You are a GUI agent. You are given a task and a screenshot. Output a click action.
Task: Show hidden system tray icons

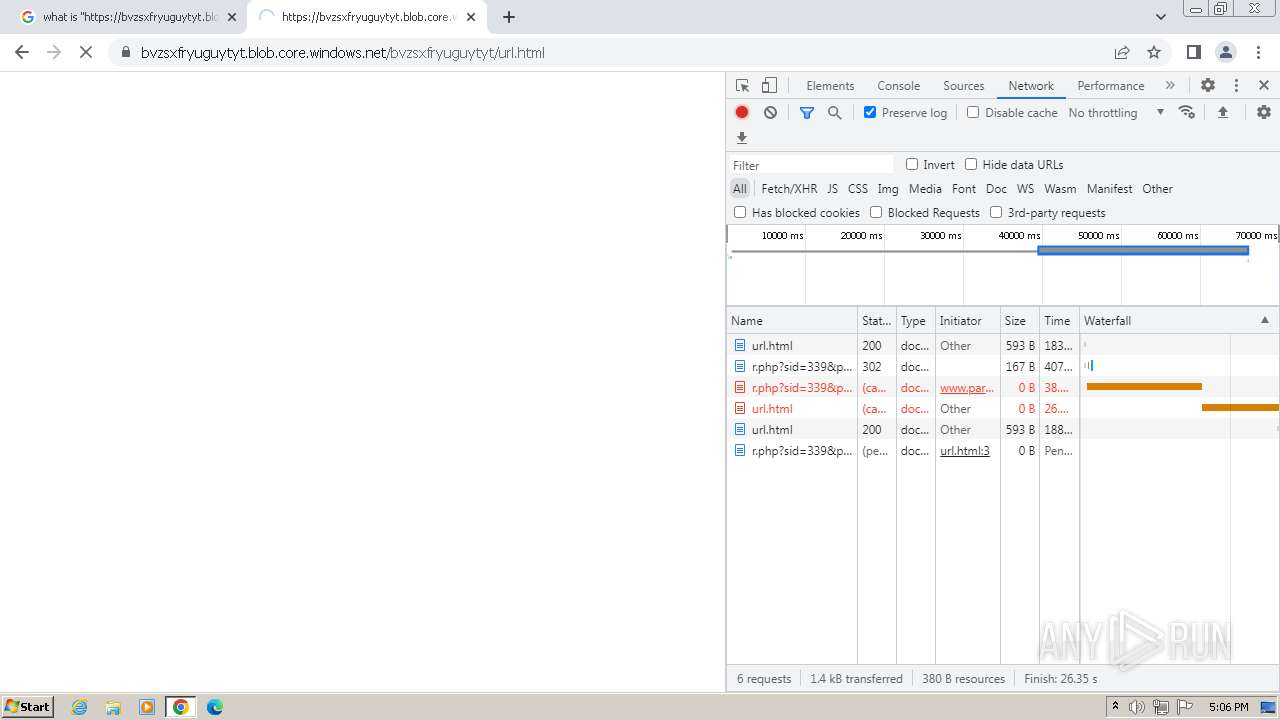[1115, 707]
